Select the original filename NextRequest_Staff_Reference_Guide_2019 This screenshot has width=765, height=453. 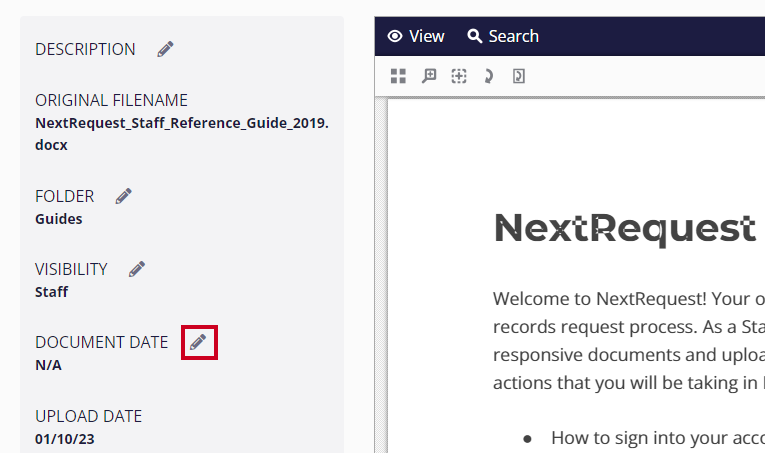point(182,134)
